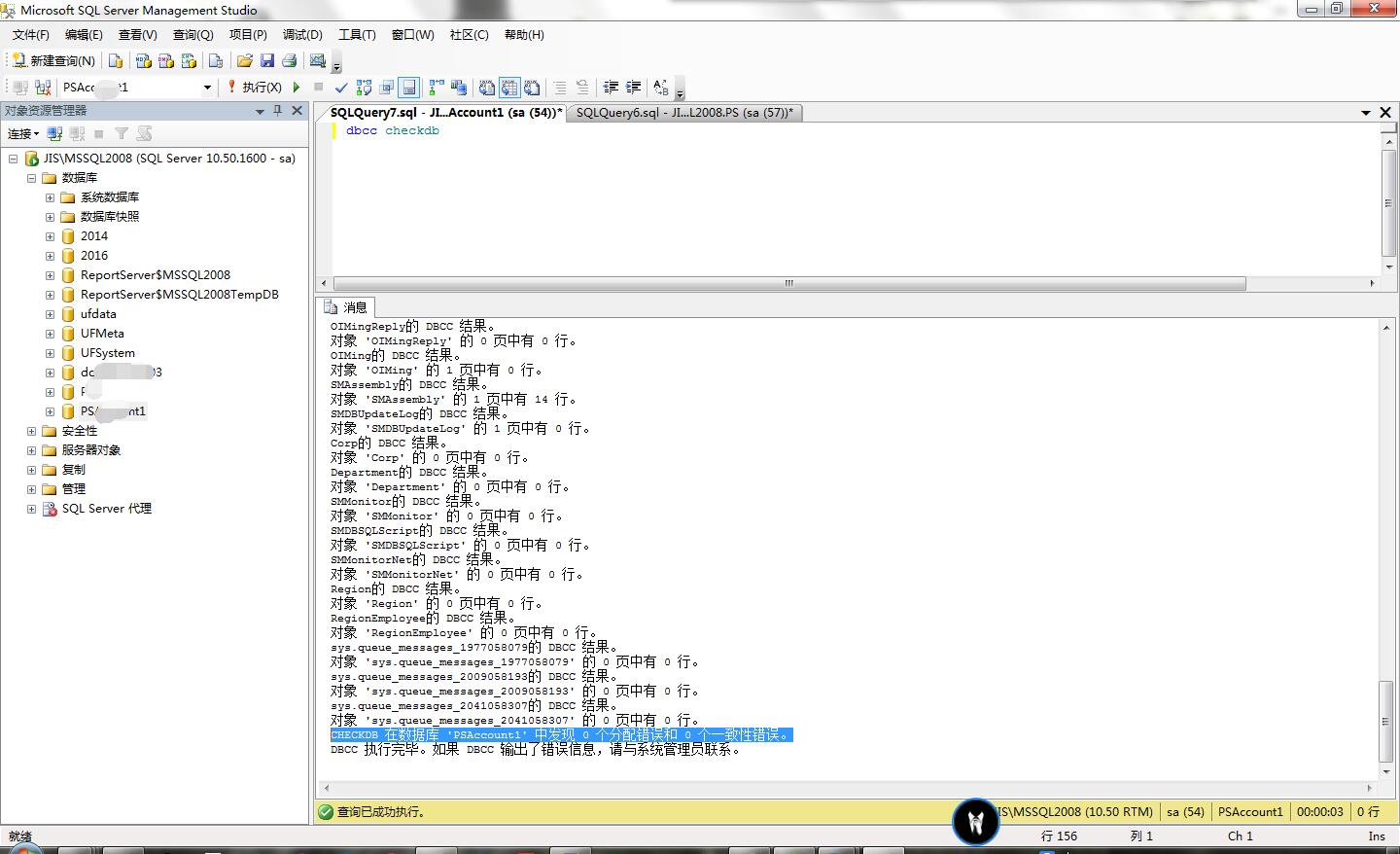Open the 帮助(H) menu
The image size is (1400, 854).
(524, 35)
